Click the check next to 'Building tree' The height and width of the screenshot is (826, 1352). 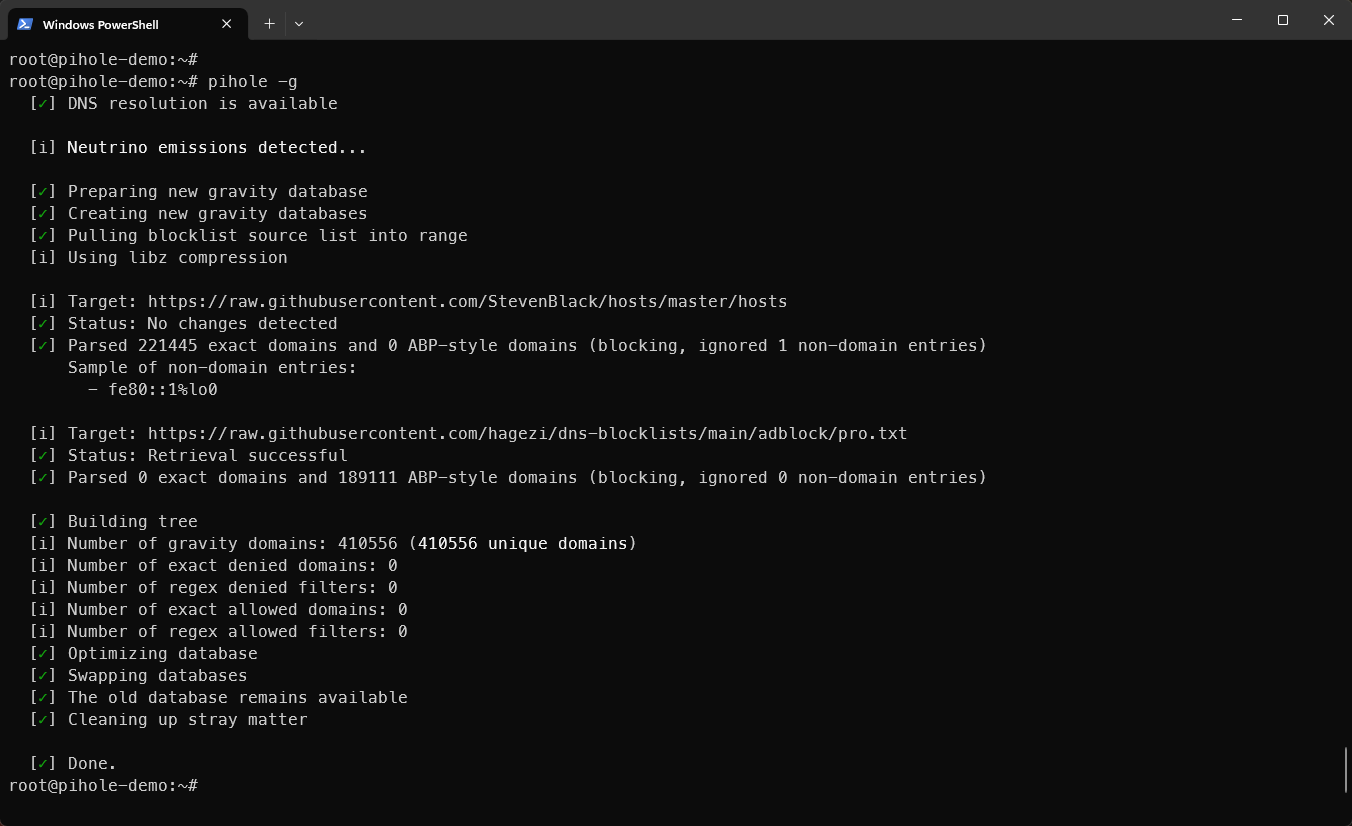(43, 521)
